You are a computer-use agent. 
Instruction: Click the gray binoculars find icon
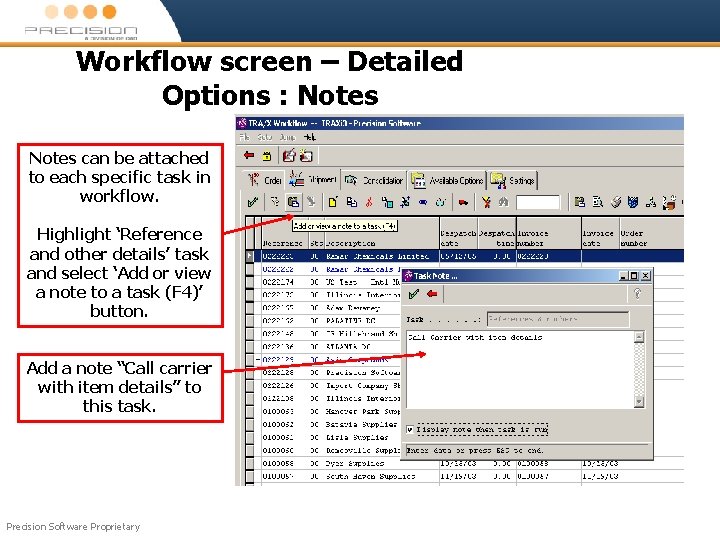503,202
